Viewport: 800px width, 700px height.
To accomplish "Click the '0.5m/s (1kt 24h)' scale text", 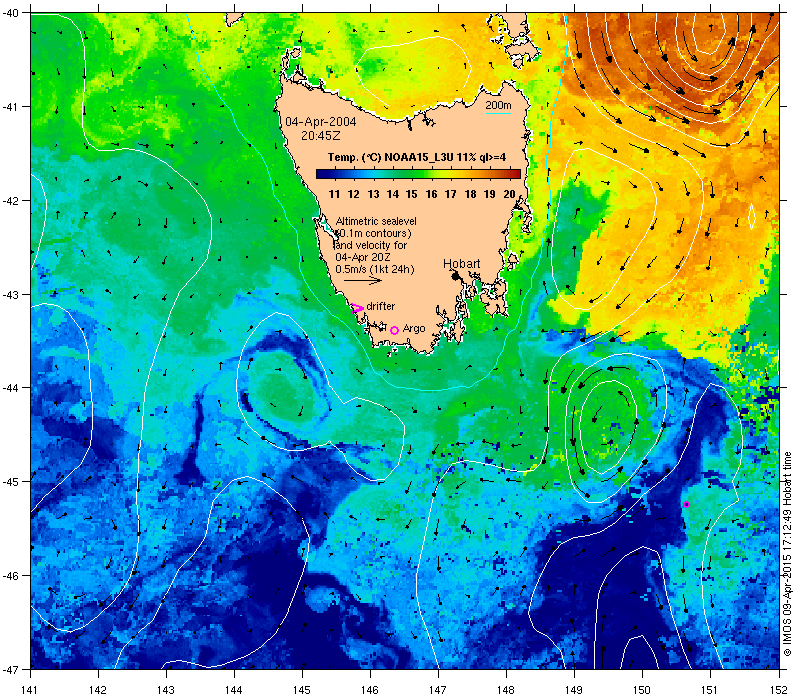I will coord(375,269).
